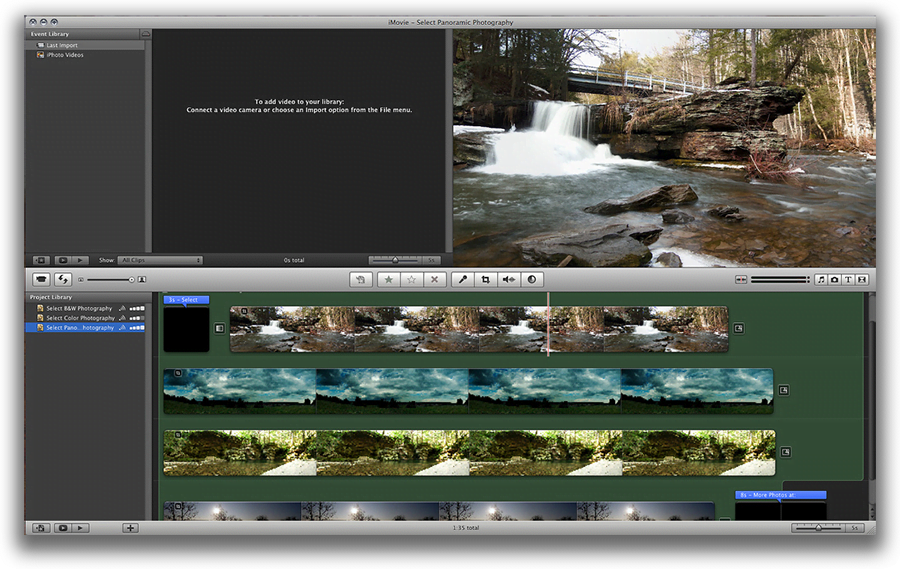900x569 pixels.
Task: Create new project with plus button
Action: point(130,528)
